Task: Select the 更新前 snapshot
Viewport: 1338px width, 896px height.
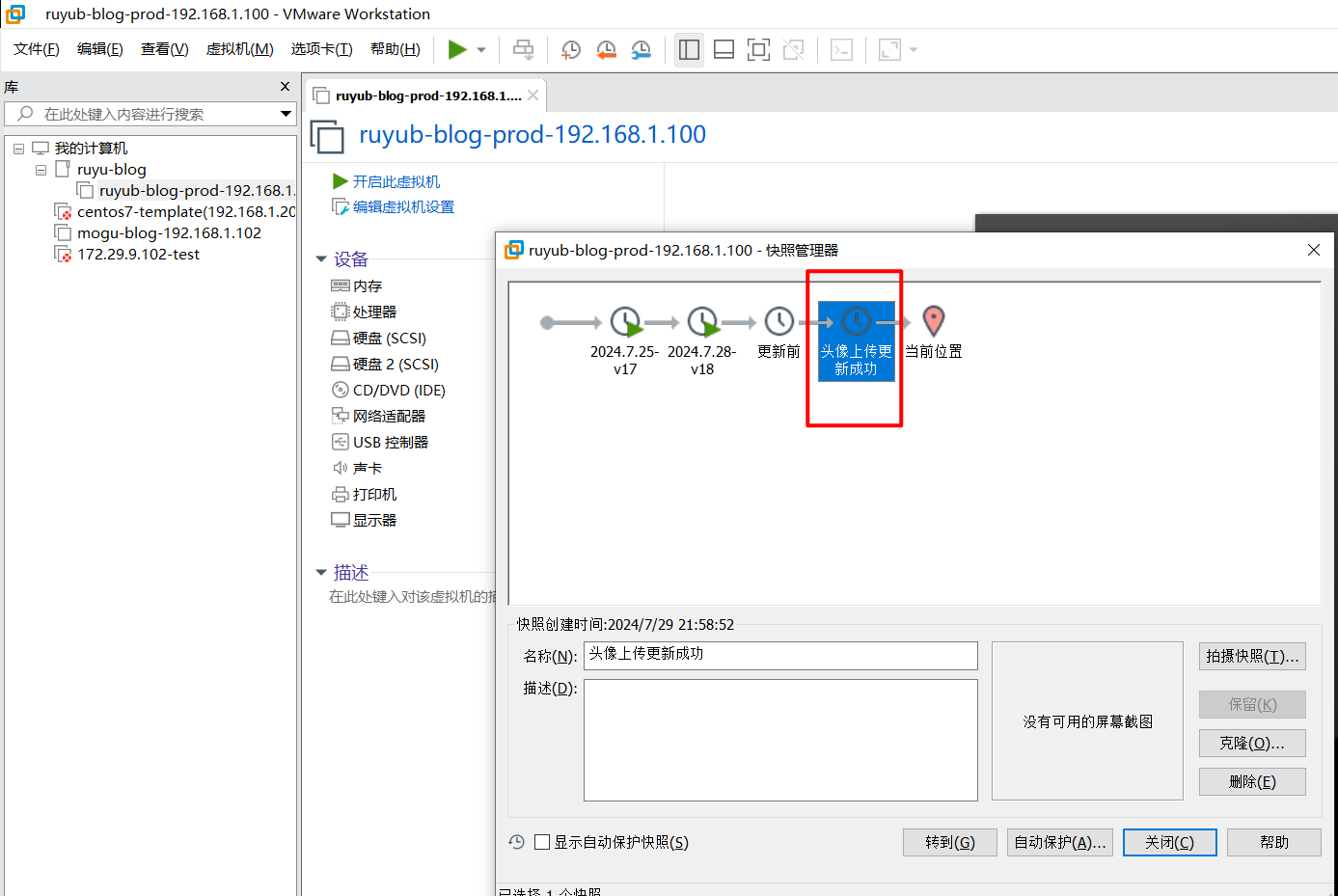Action: click(x=778, y=333)
